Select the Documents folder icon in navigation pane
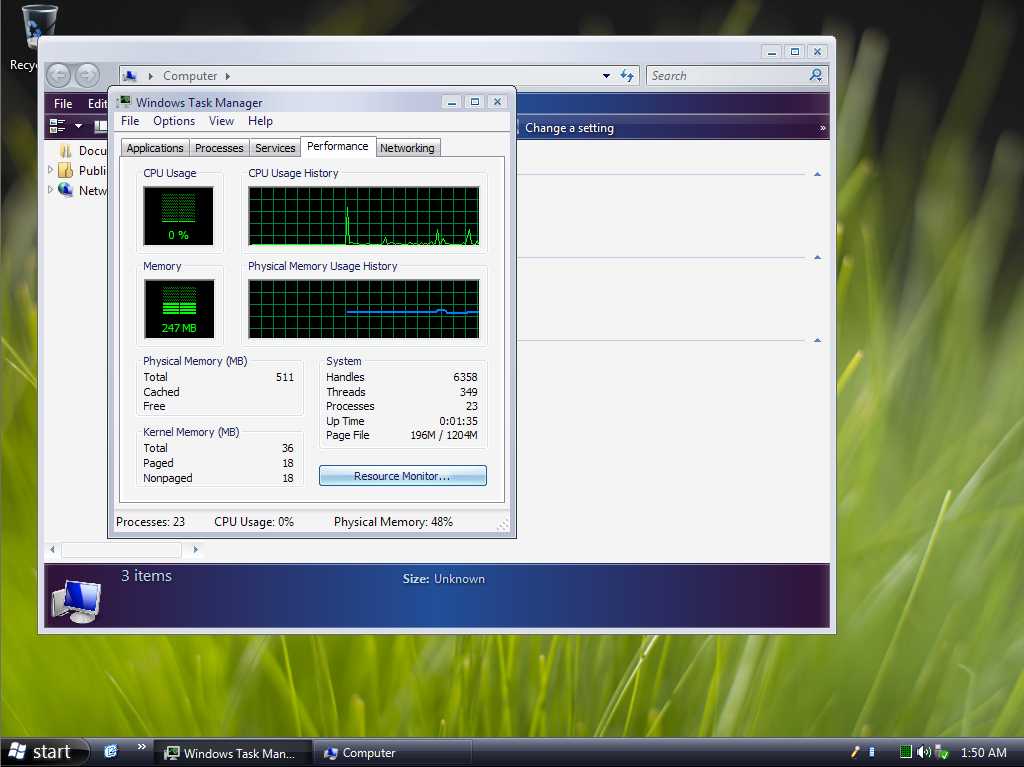The width and height of the screenshot is (1024, 767). point(65,151)
